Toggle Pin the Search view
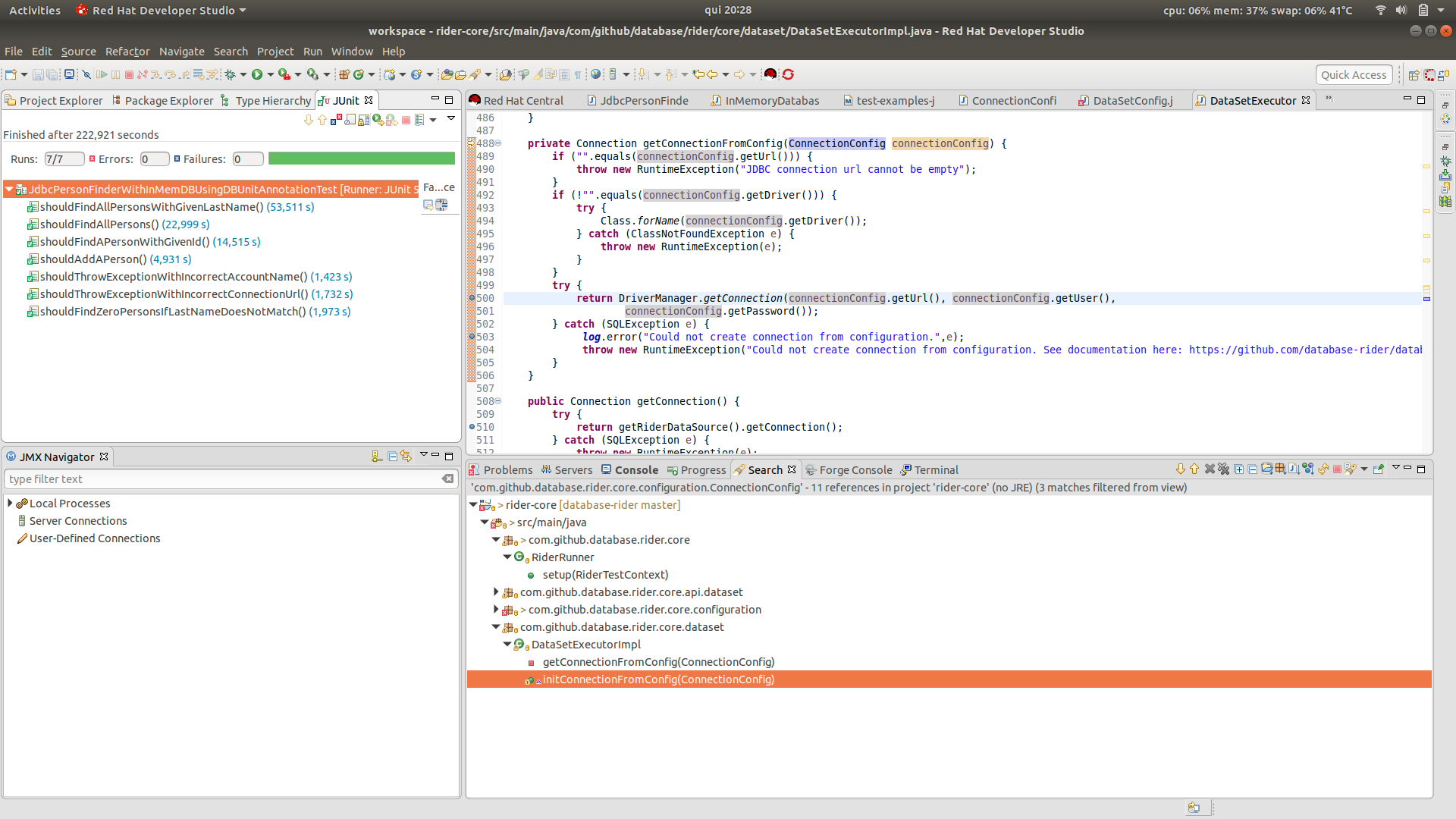This screenshot has height=819, width=1456. coord(1378,469)
